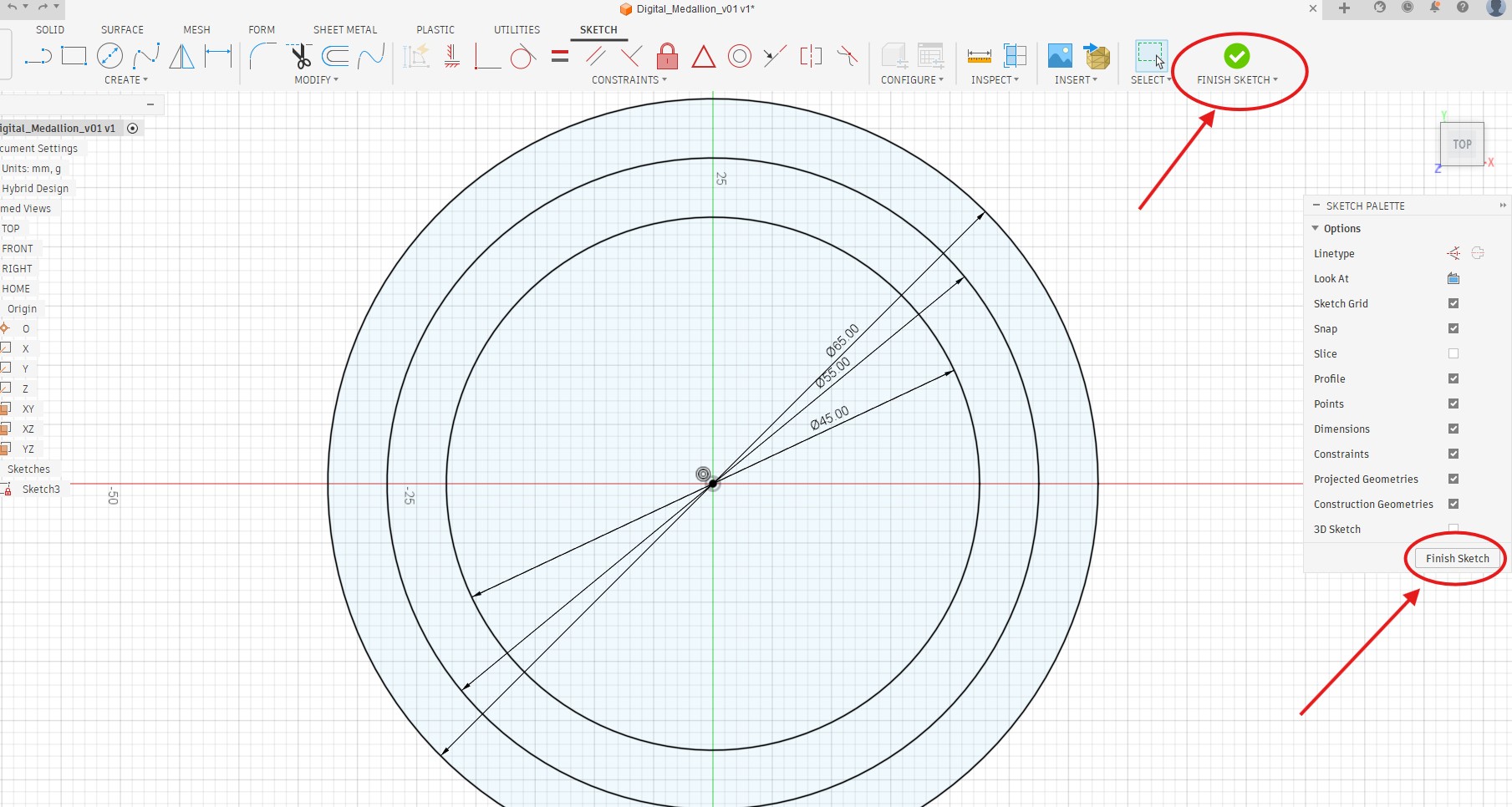Open the Job Status clock icon
The width and height of the screenshot is (1512, 807).
point(1408,8)
